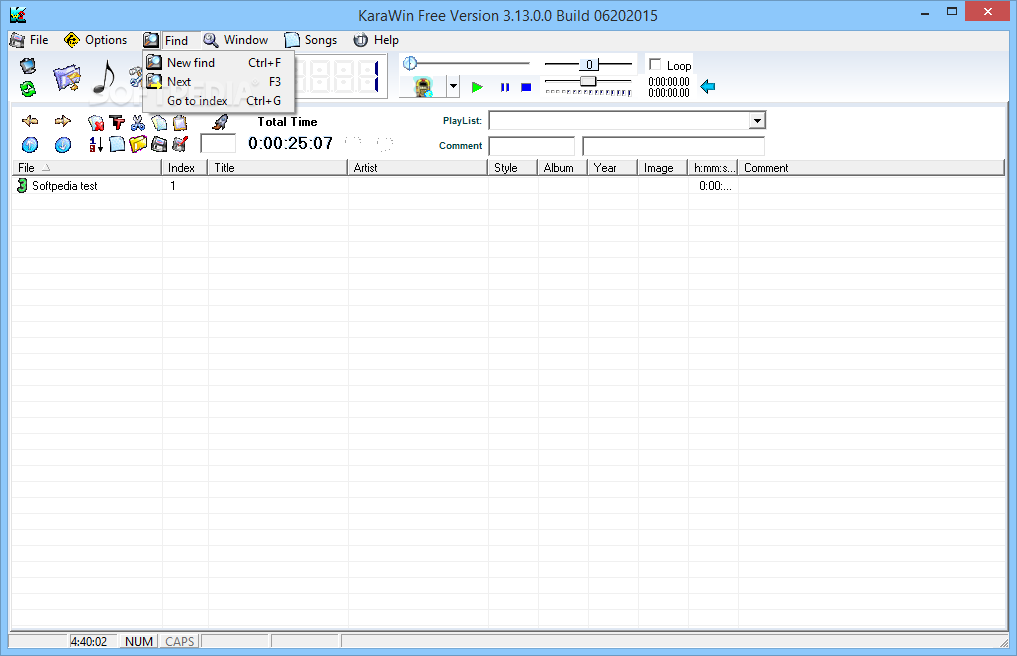This screenshot has height=656, width=1017.
Task: Click the copy pages icon
Action: pyautogui.click(x=159, y=122)
